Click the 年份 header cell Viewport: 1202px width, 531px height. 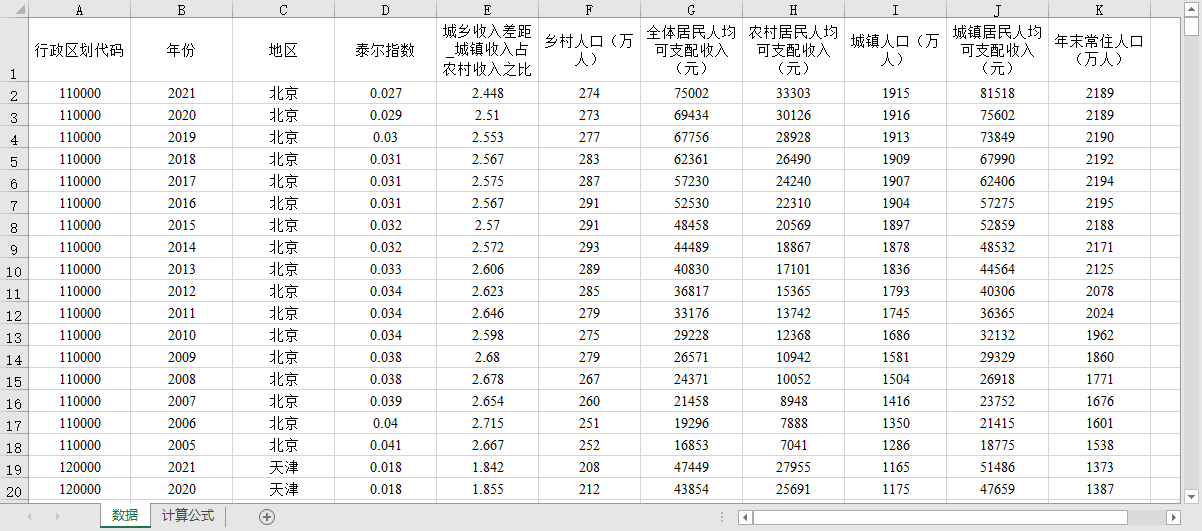click(x=181, y=50)
